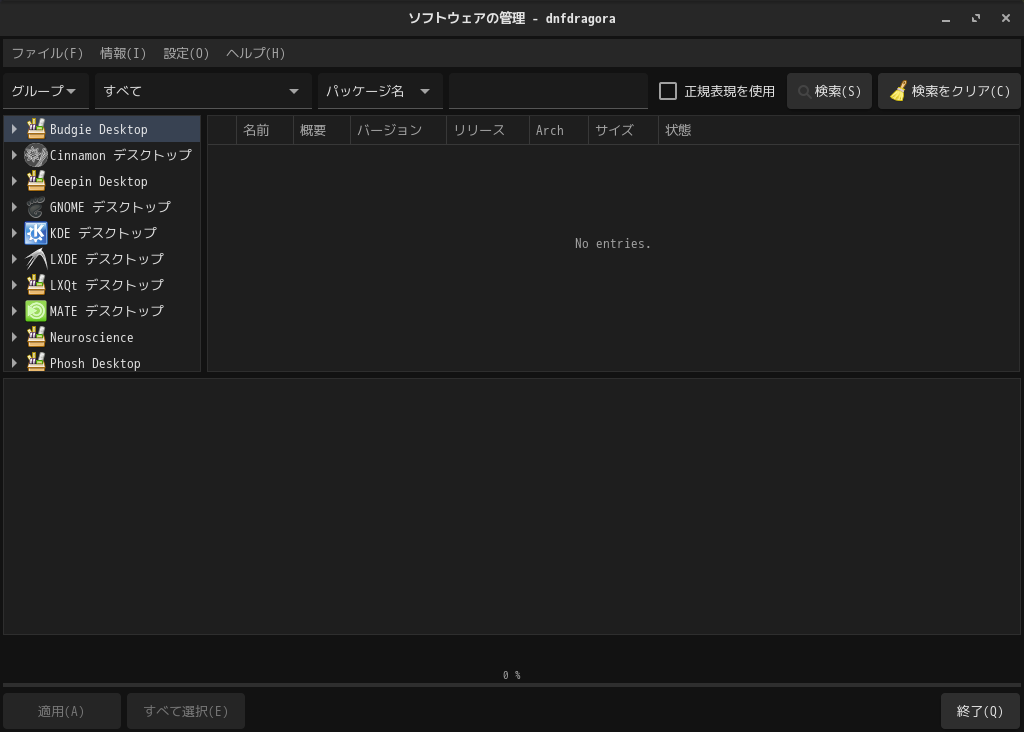Expand the MATE デスクトップ tree node
Screen dimensions: 1024x732
click(x=14, y=311)
